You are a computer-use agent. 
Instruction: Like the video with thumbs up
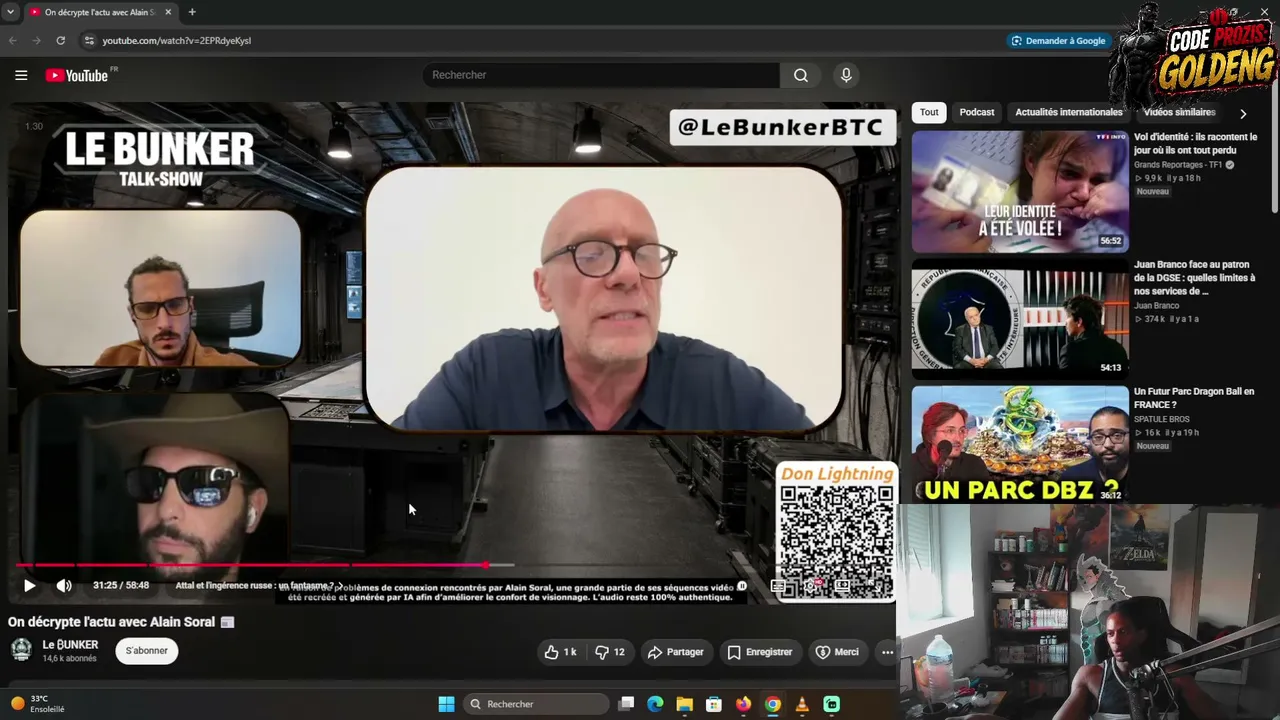point(560,652)
